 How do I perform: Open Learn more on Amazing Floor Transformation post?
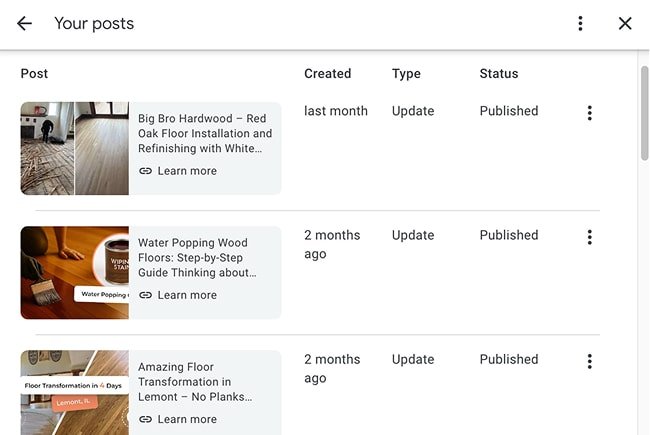[x=187, y=419]
